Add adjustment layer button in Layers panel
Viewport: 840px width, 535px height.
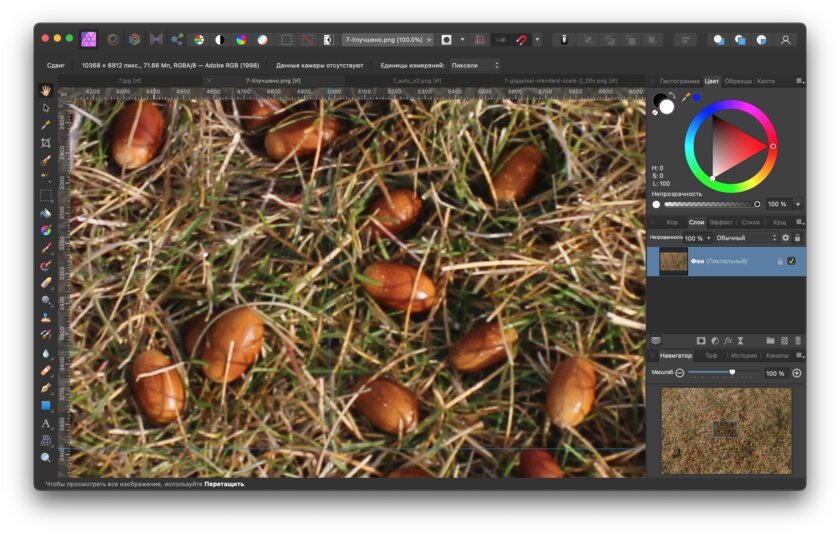point(715,341)
